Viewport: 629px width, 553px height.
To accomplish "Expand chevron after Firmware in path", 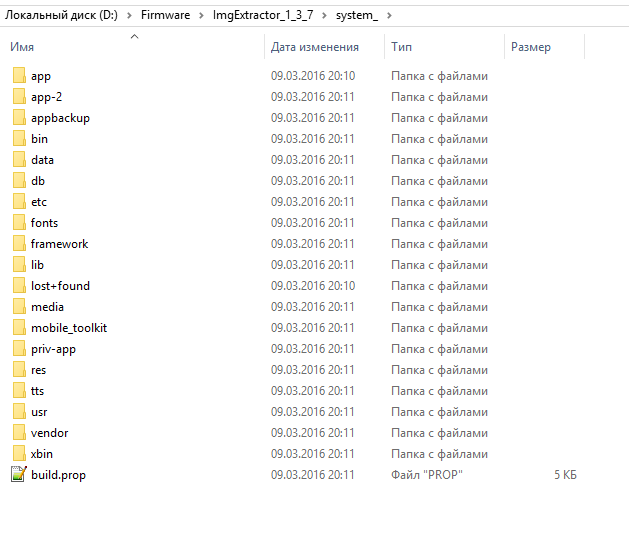I will [201, 15].
